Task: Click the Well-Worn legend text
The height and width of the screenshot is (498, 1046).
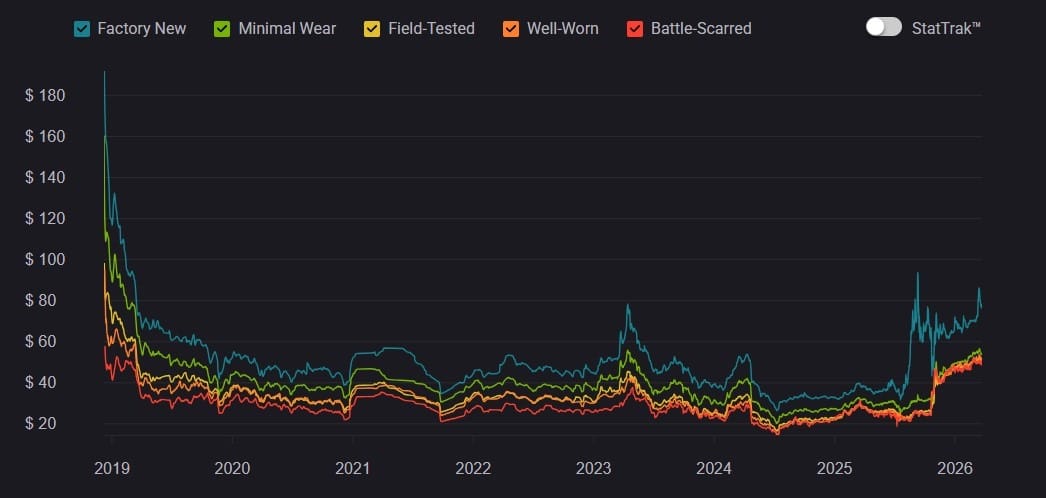Action: [x=563, y=29]
